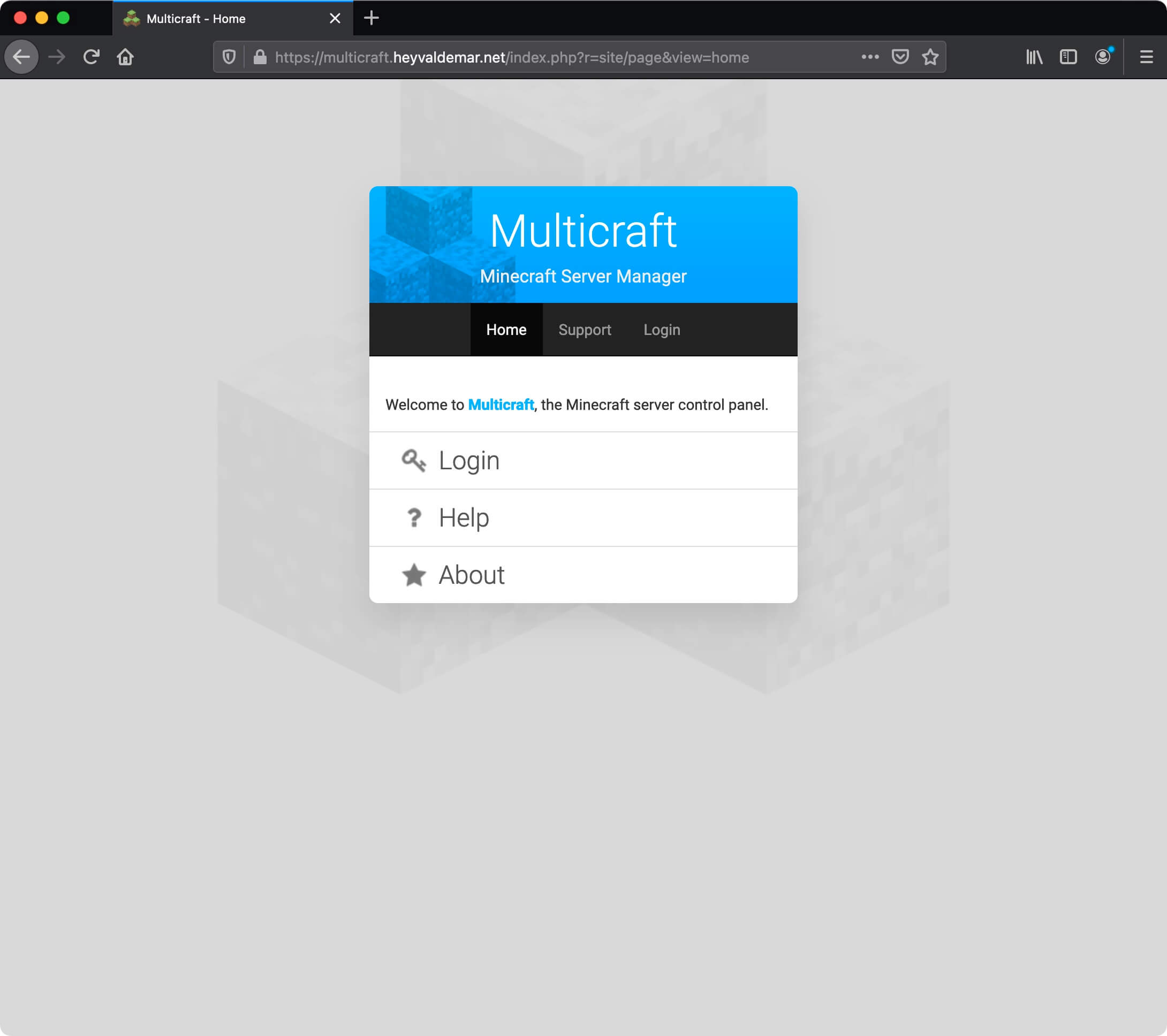Click the Login link in content area

click(x=469, y=460)
